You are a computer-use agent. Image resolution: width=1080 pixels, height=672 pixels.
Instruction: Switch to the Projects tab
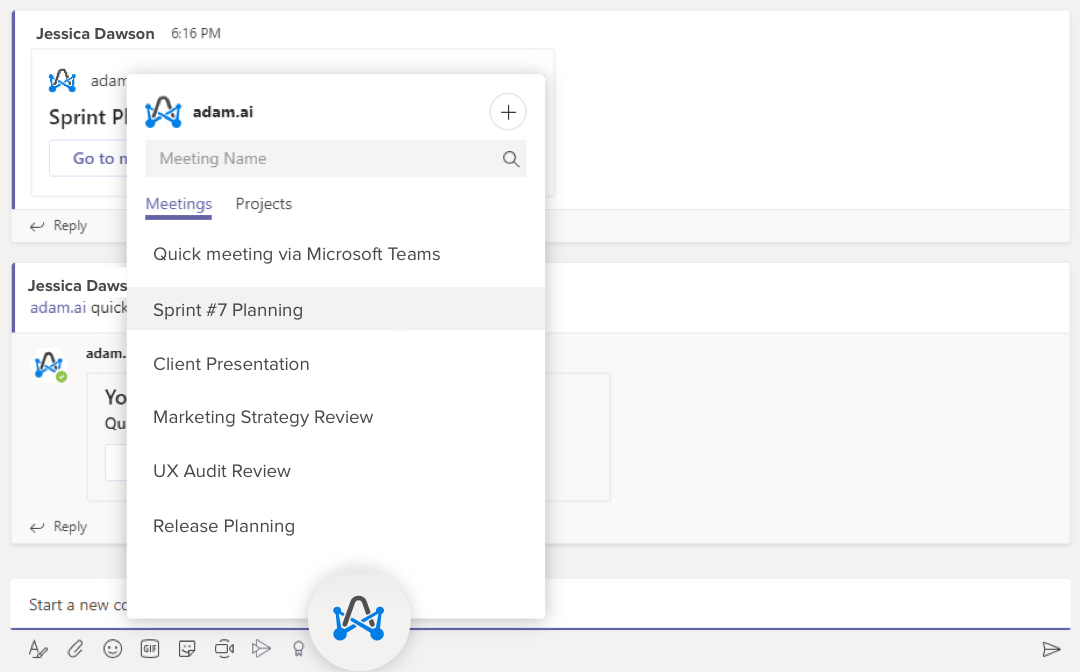coord(264,204)
